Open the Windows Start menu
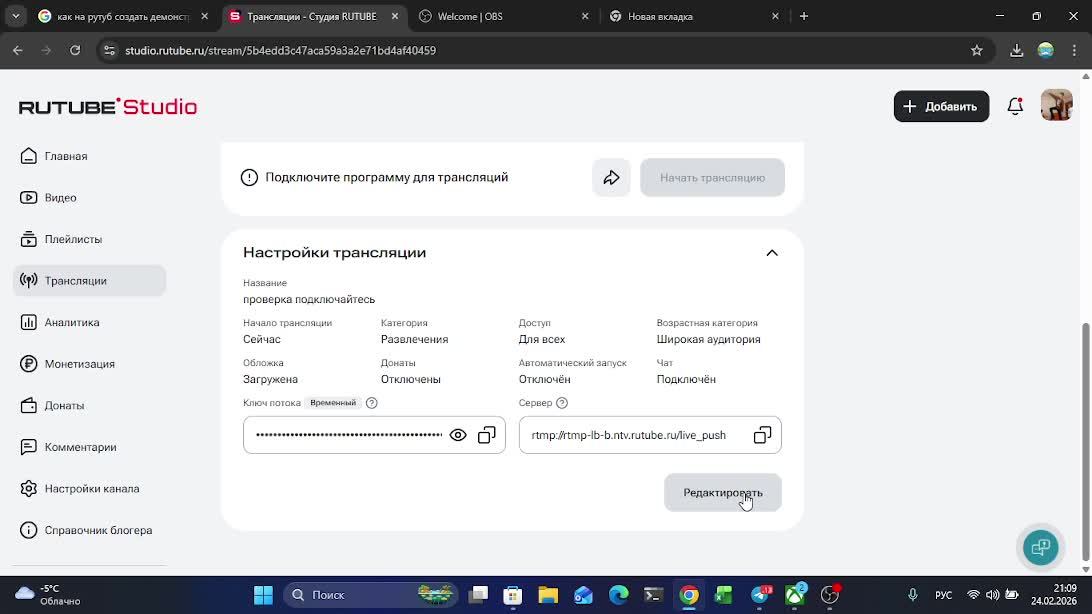 tap(263, 595)
